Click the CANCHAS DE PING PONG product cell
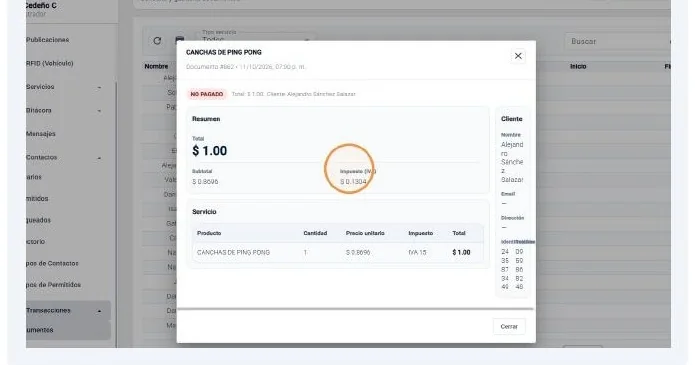This screenshot has width=695, height=365. click(x=233, y=252)
